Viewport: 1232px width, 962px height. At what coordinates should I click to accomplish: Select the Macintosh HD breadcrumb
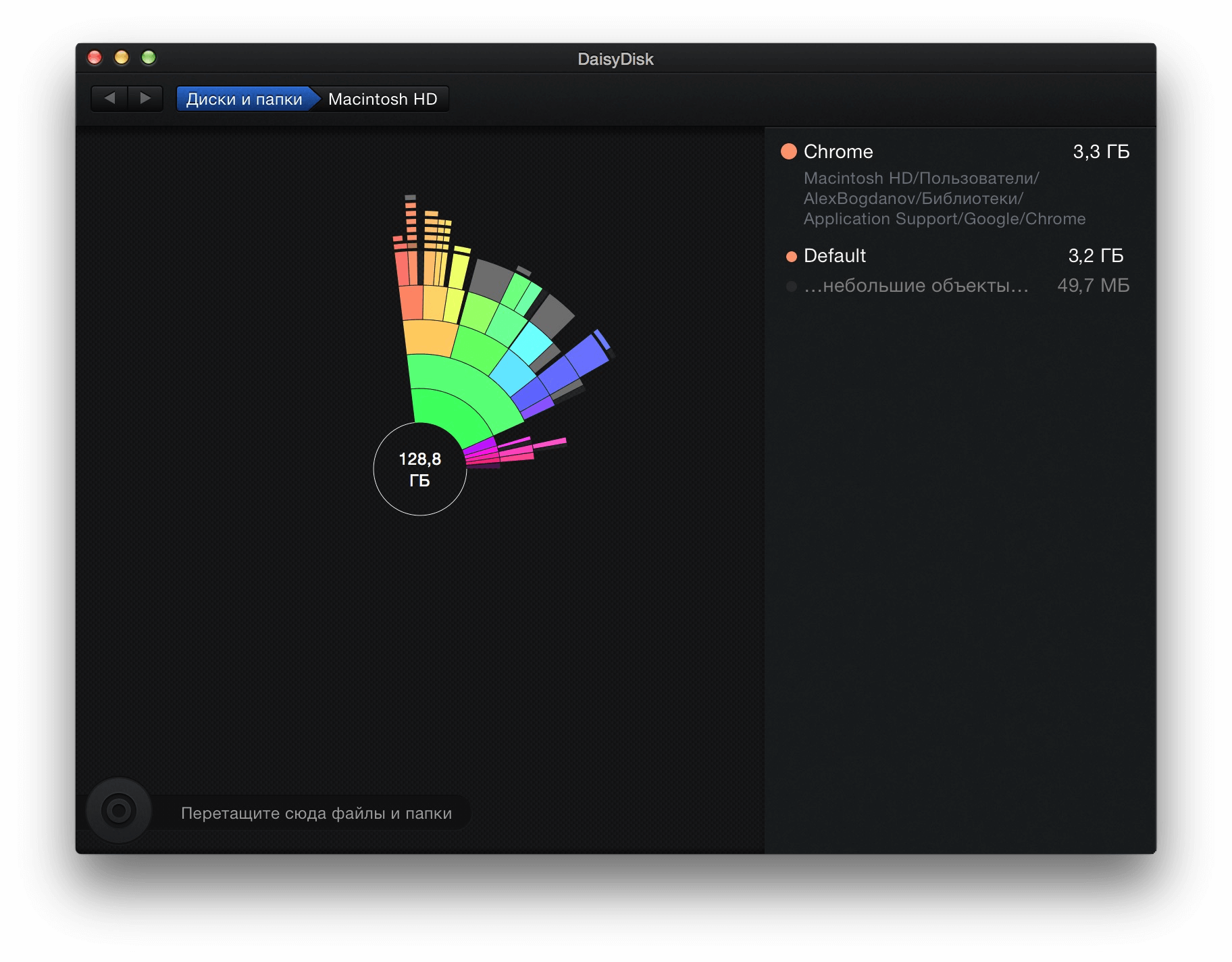coord(382,99)
